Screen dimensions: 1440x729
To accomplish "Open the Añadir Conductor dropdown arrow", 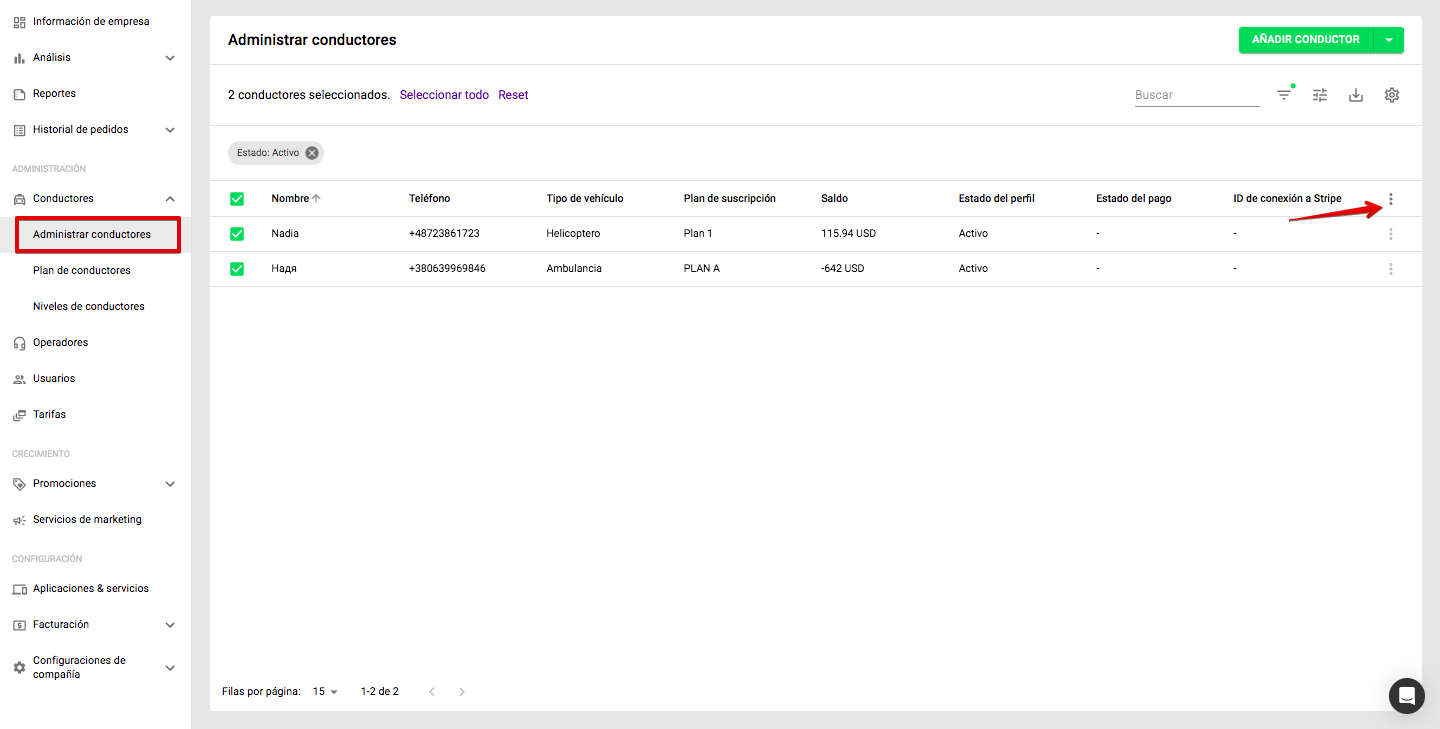I will point(1389,40).
